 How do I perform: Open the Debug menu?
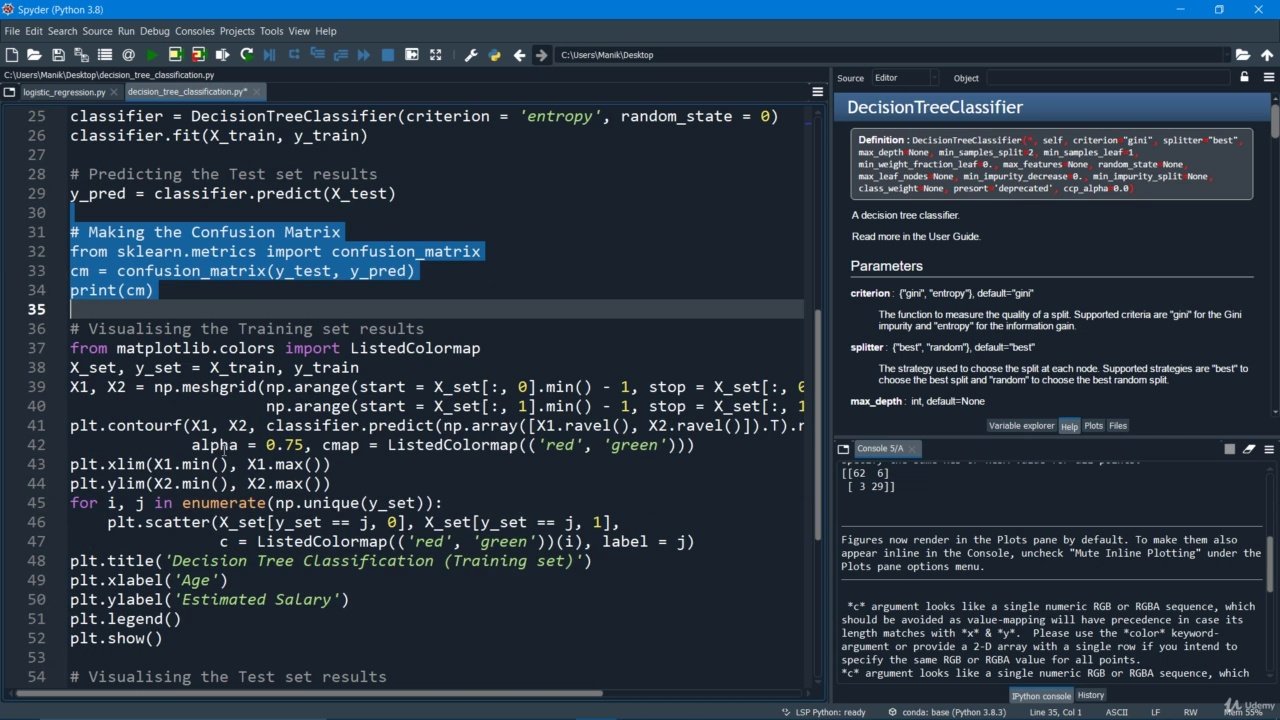[155, 31]
